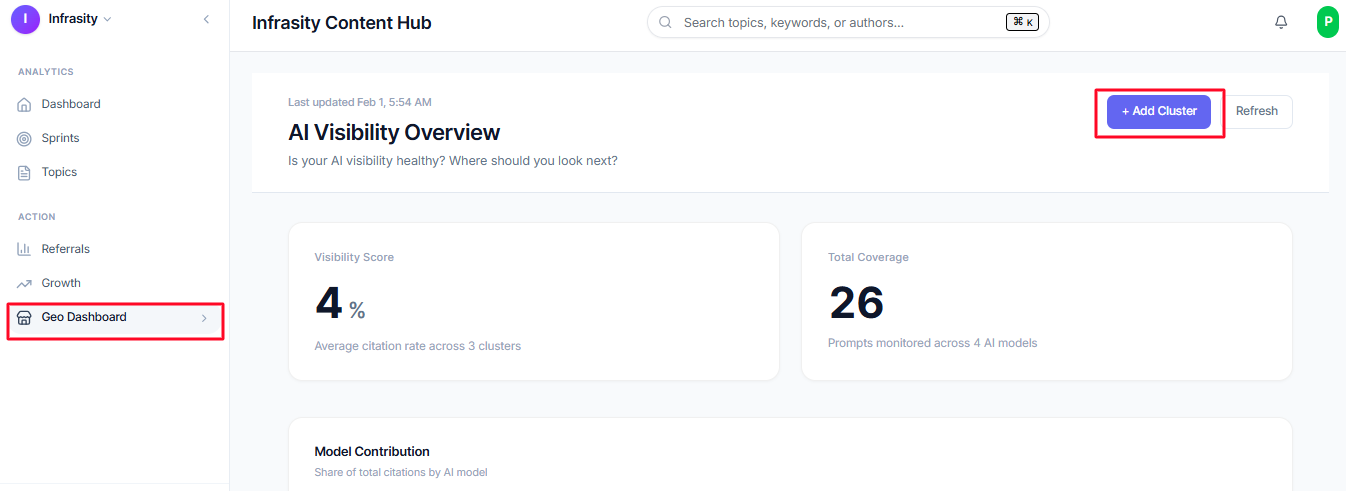The image size is (1346, 491).
Task: Click 'Average citation rate across 3 clusters'
Action: pyautogui.click(x=418, y=346)
